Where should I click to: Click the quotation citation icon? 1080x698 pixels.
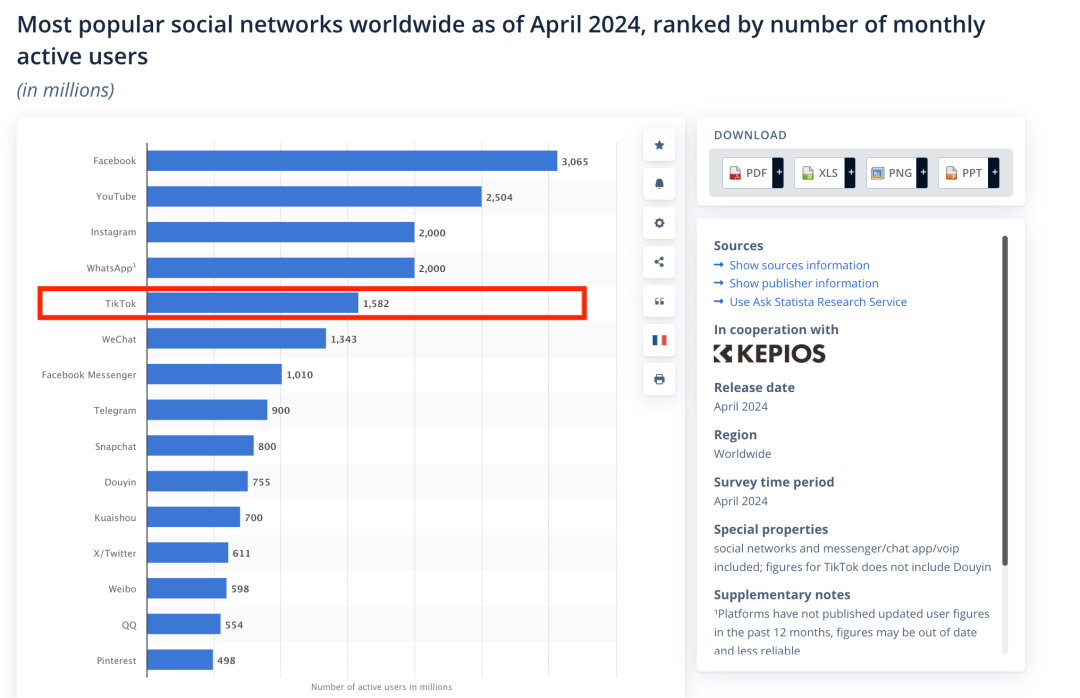659,301
